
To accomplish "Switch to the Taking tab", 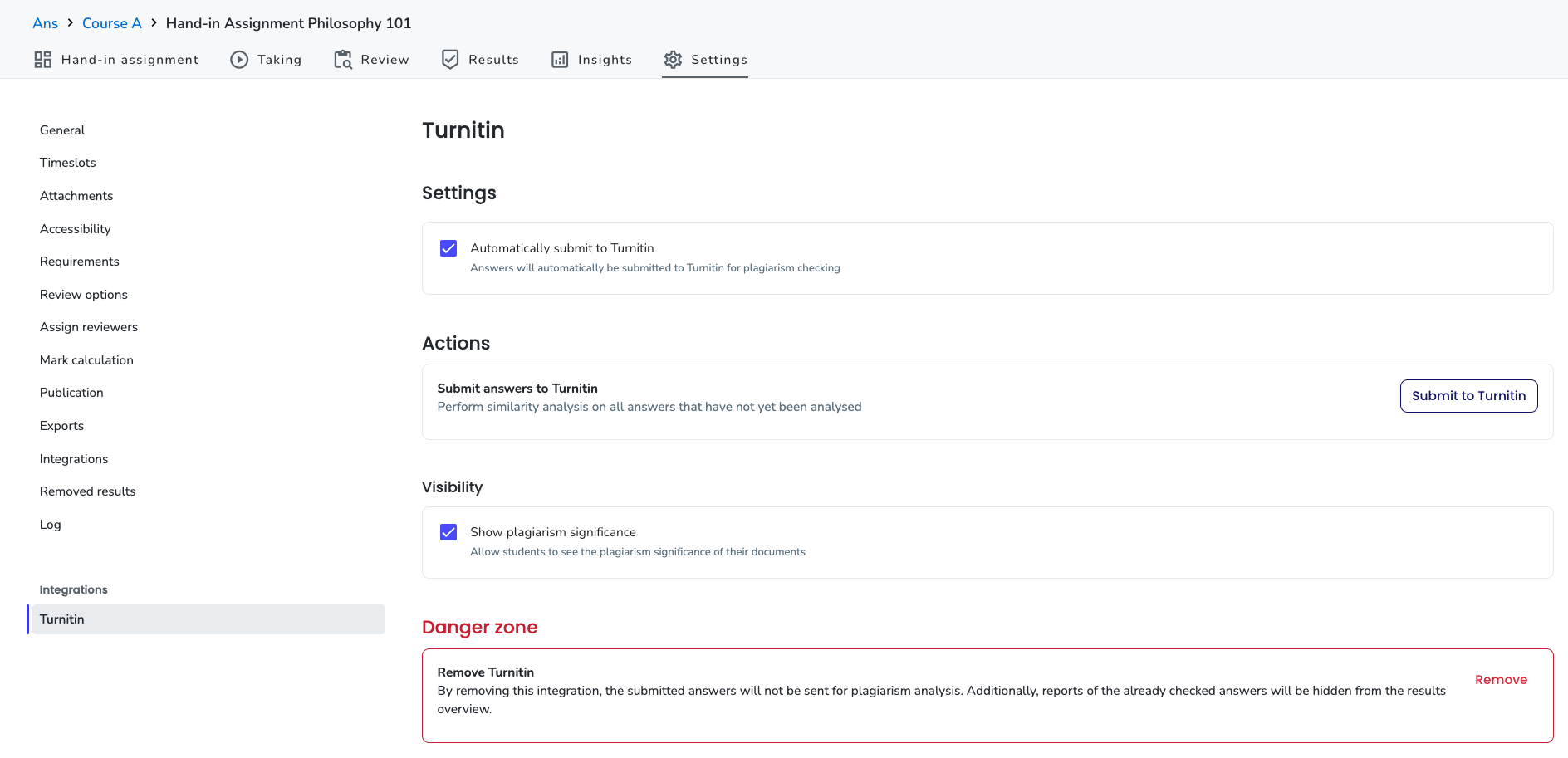I will [267, 60].
